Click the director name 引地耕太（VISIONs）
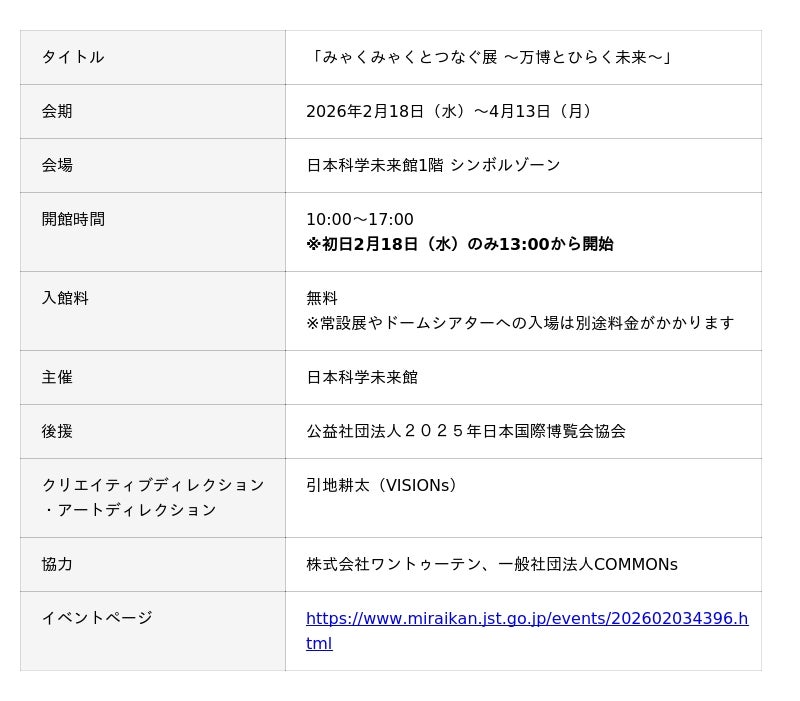Screen dimensions: 800x701 (384, 485)
